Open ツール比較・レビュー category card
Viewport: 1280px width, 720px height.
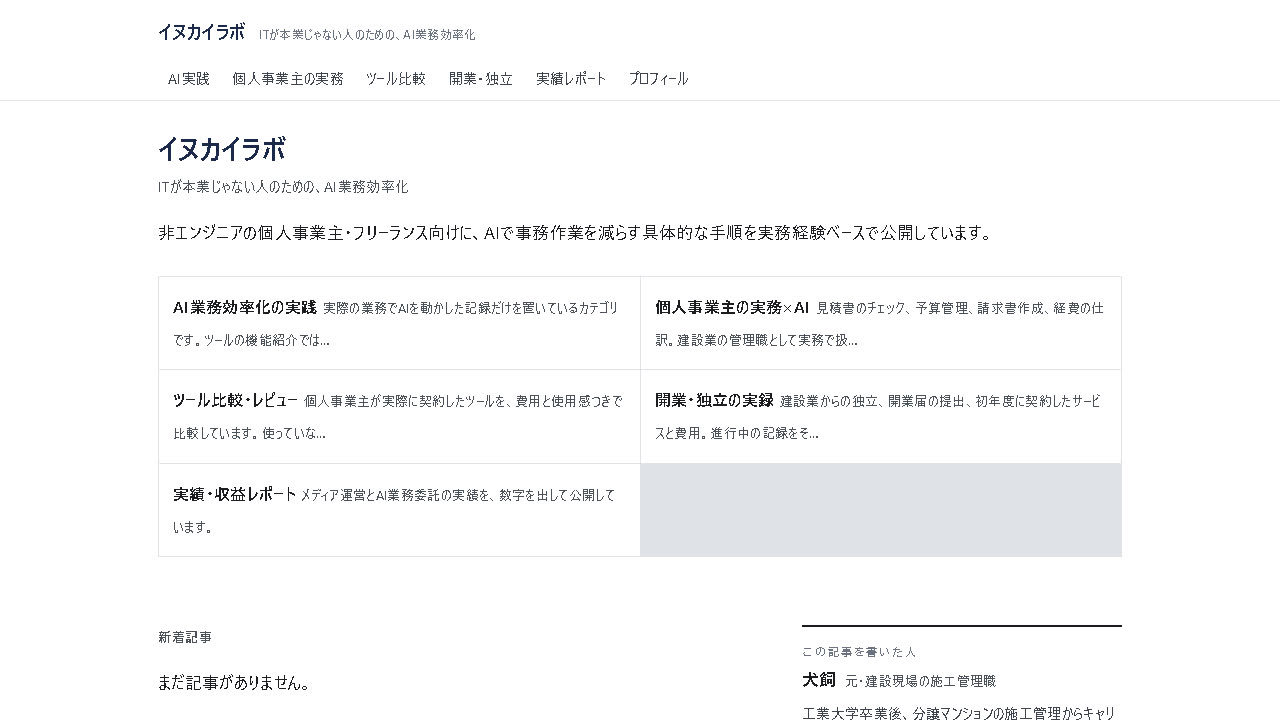click(x=399, y=416)
